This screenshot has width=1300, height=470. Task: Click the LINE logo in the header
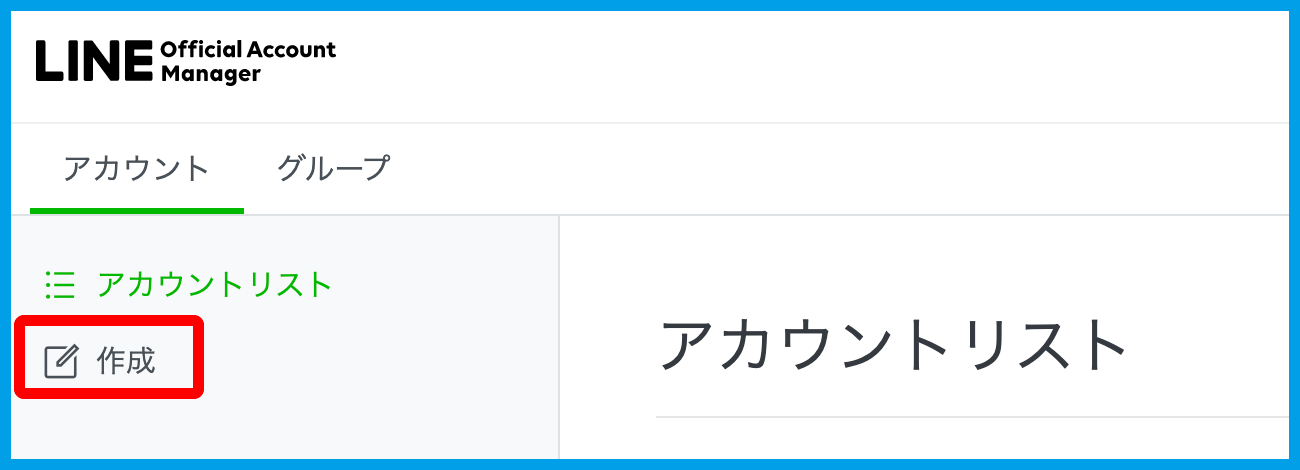pyautogui.click(x=93, y=62)
